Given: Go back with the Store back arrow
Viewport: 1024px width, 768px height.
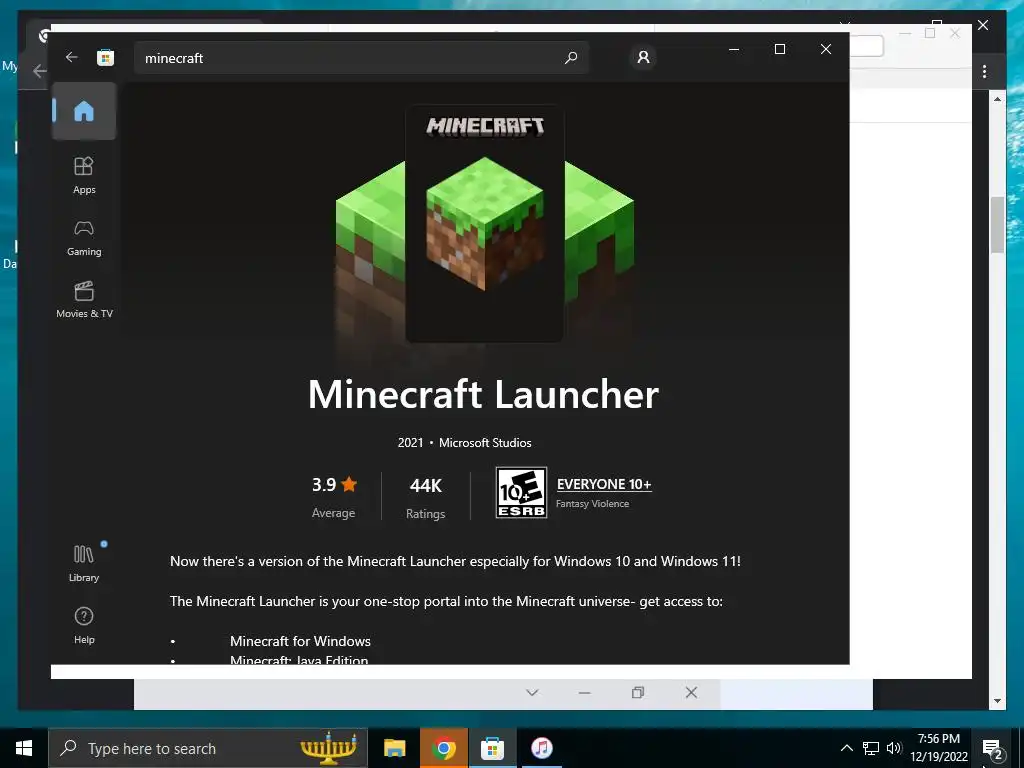Looking at the screenshot, I should pyautogui.click(x=71, y=57).
